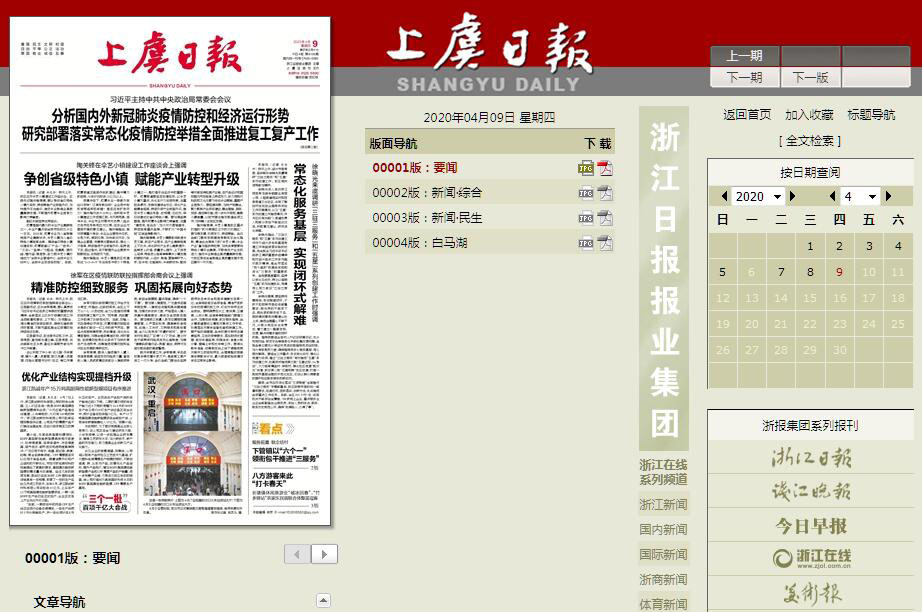Click previous year arrow in calendar

pos(724,197)
